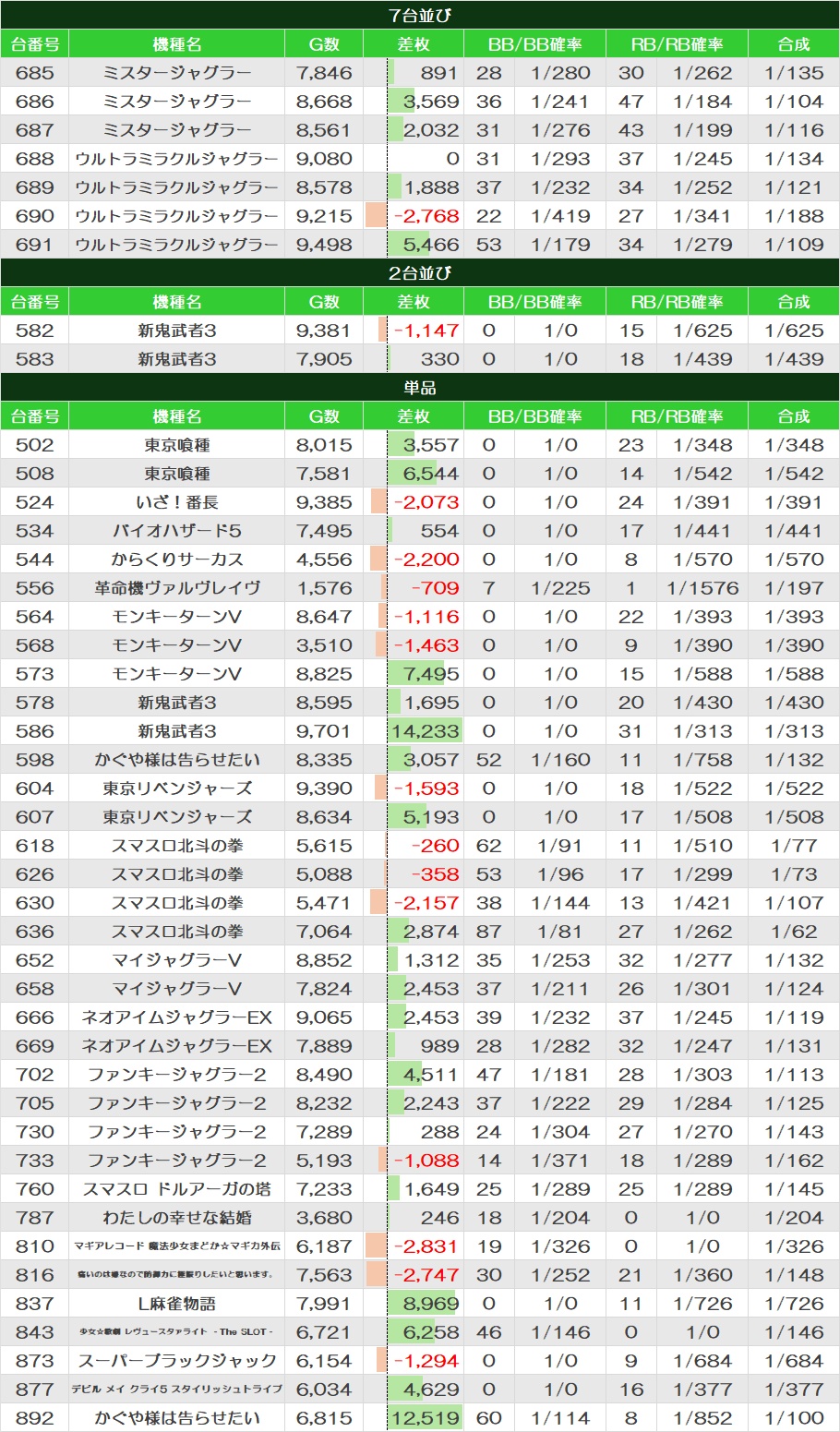Viewport: 840px width, 1432px height.
Task: Select machine number 685
Action: point(35,73)
